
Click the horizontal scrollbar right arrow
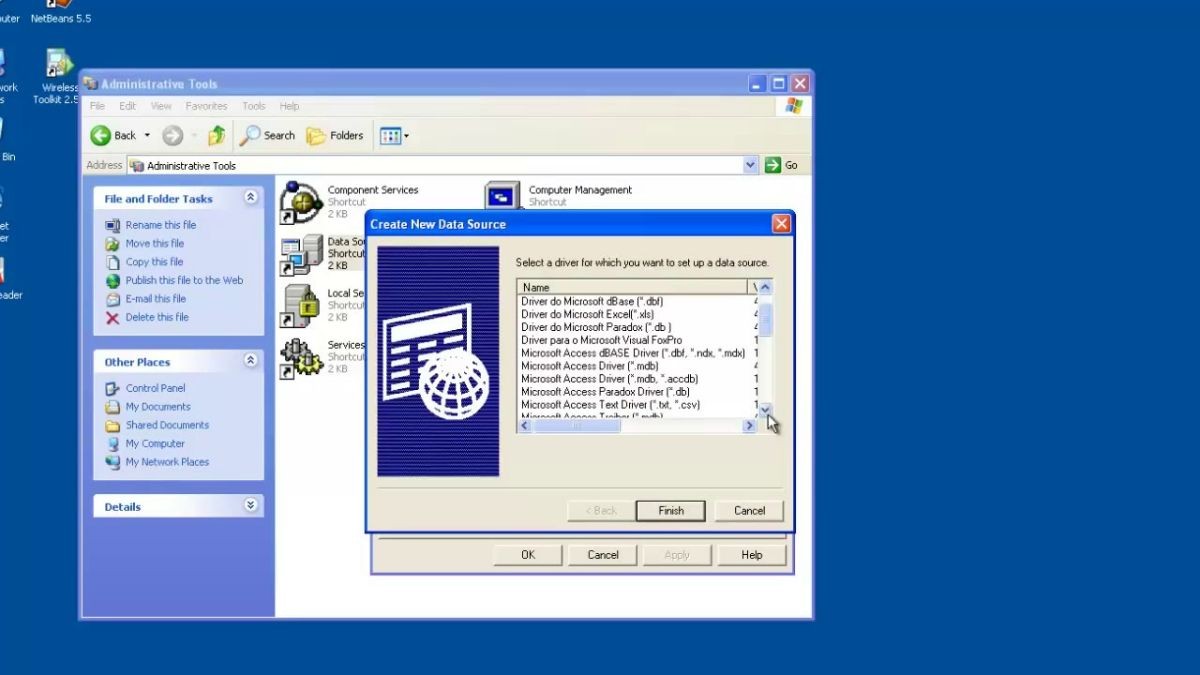749,426
